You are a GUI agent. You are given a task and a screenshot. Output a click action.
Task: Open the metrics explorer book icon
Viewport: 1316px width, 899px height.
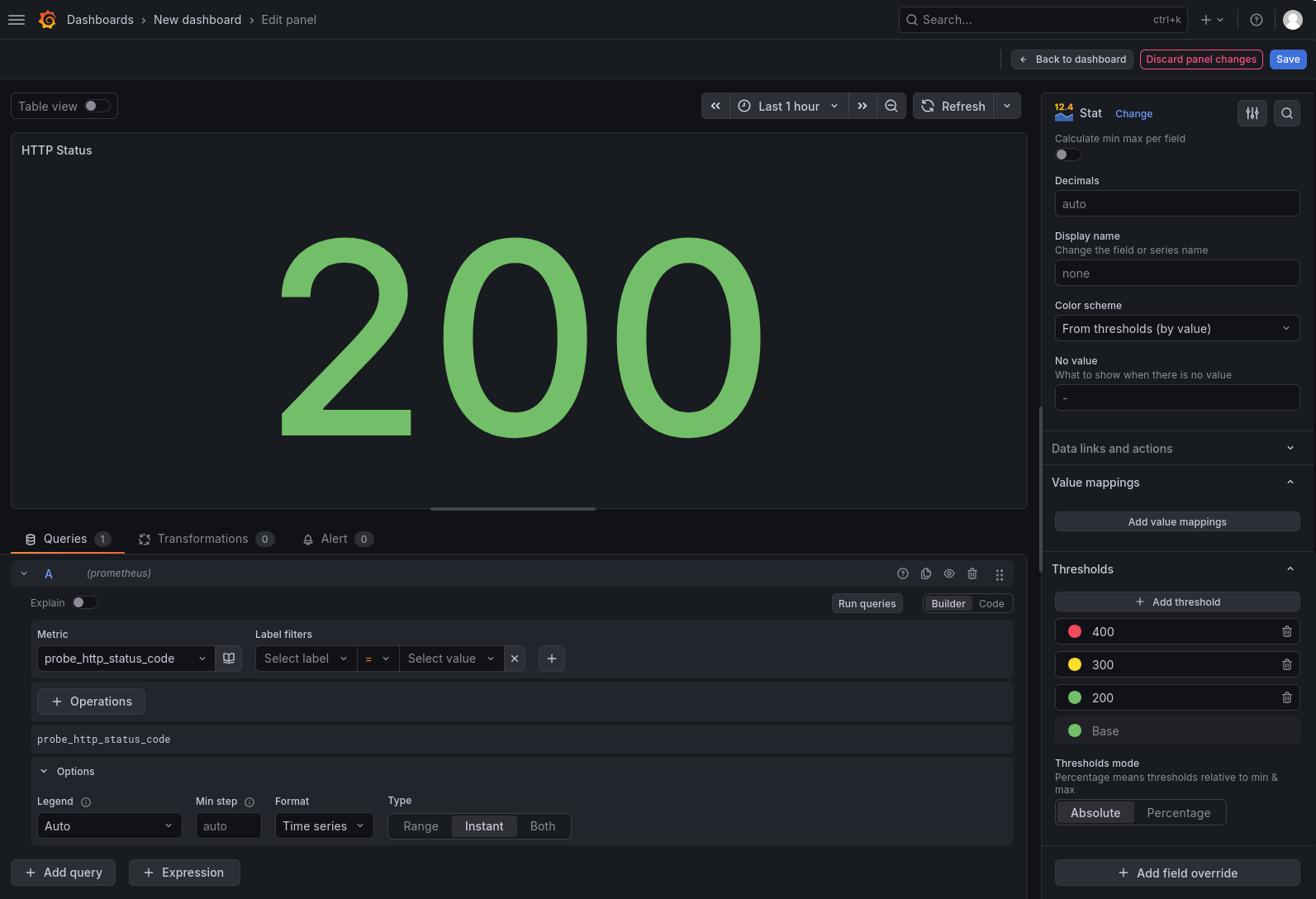coord(229,659)
